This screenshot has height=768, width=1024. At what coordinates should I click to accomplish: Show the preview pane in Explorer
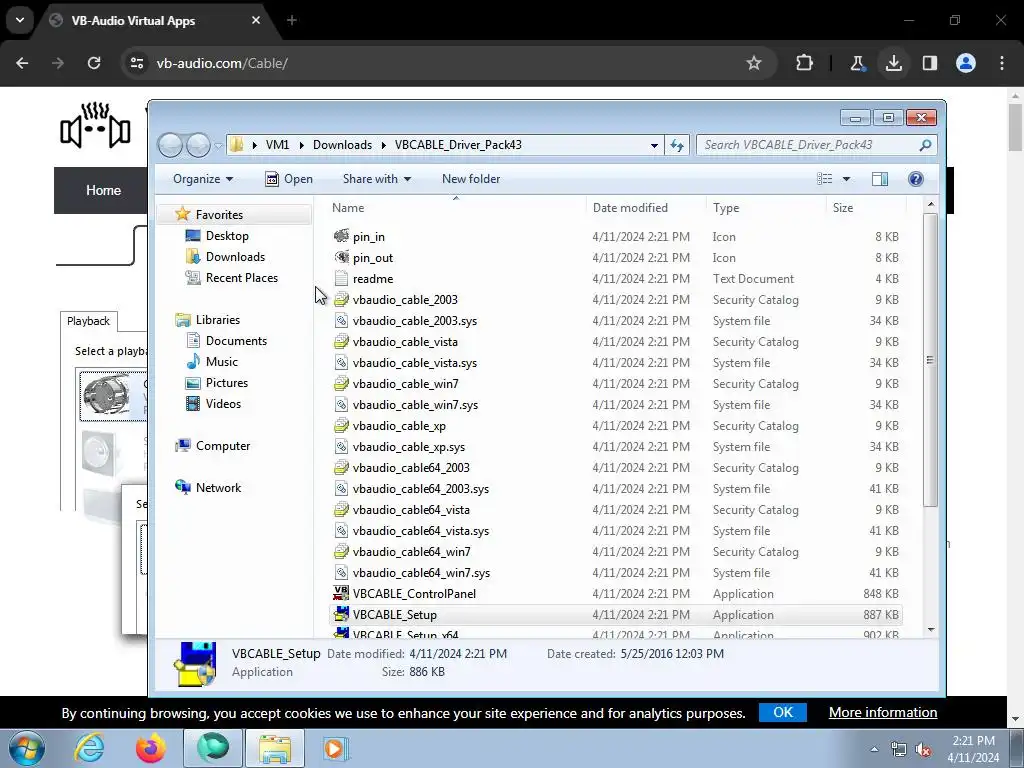[880, 179]
